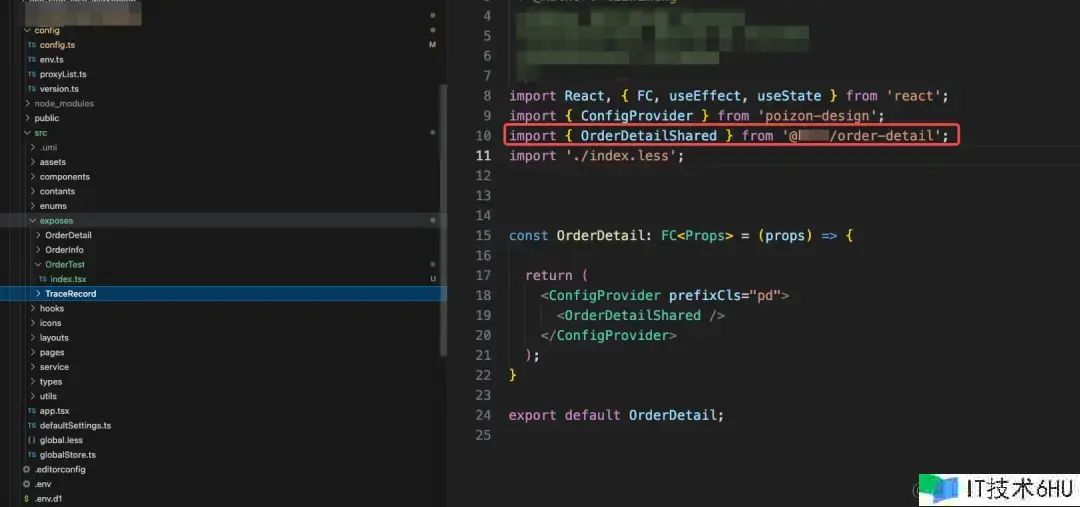Open the defaultSettings.ts file
This screenshot has height=507, width=1080.
tap(75, 425)
